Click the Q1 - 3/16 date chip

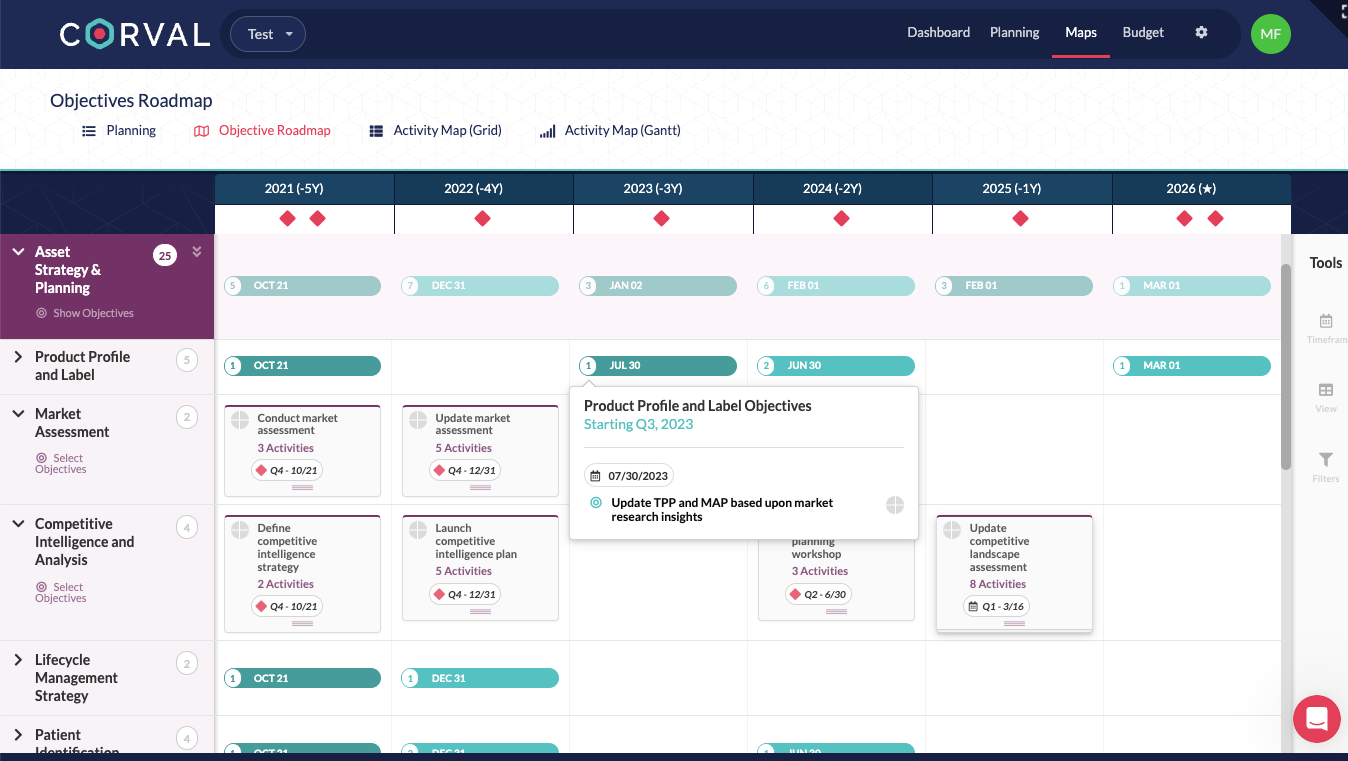(997, 606)
